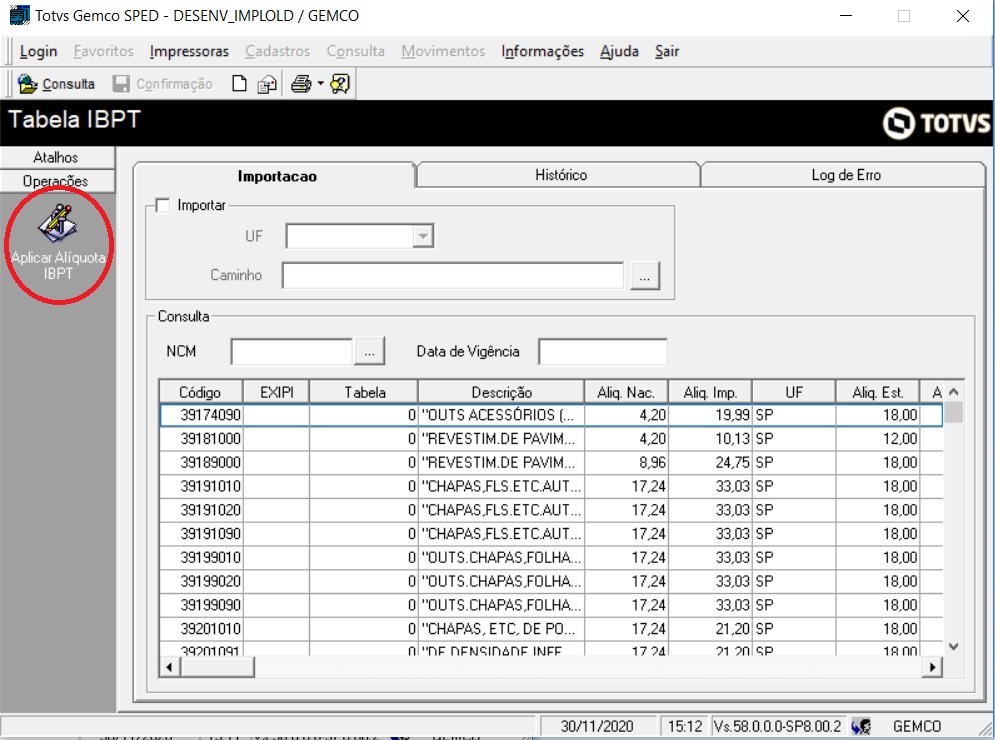Click the Código column header
995x740 pixels.
point(201,392)
